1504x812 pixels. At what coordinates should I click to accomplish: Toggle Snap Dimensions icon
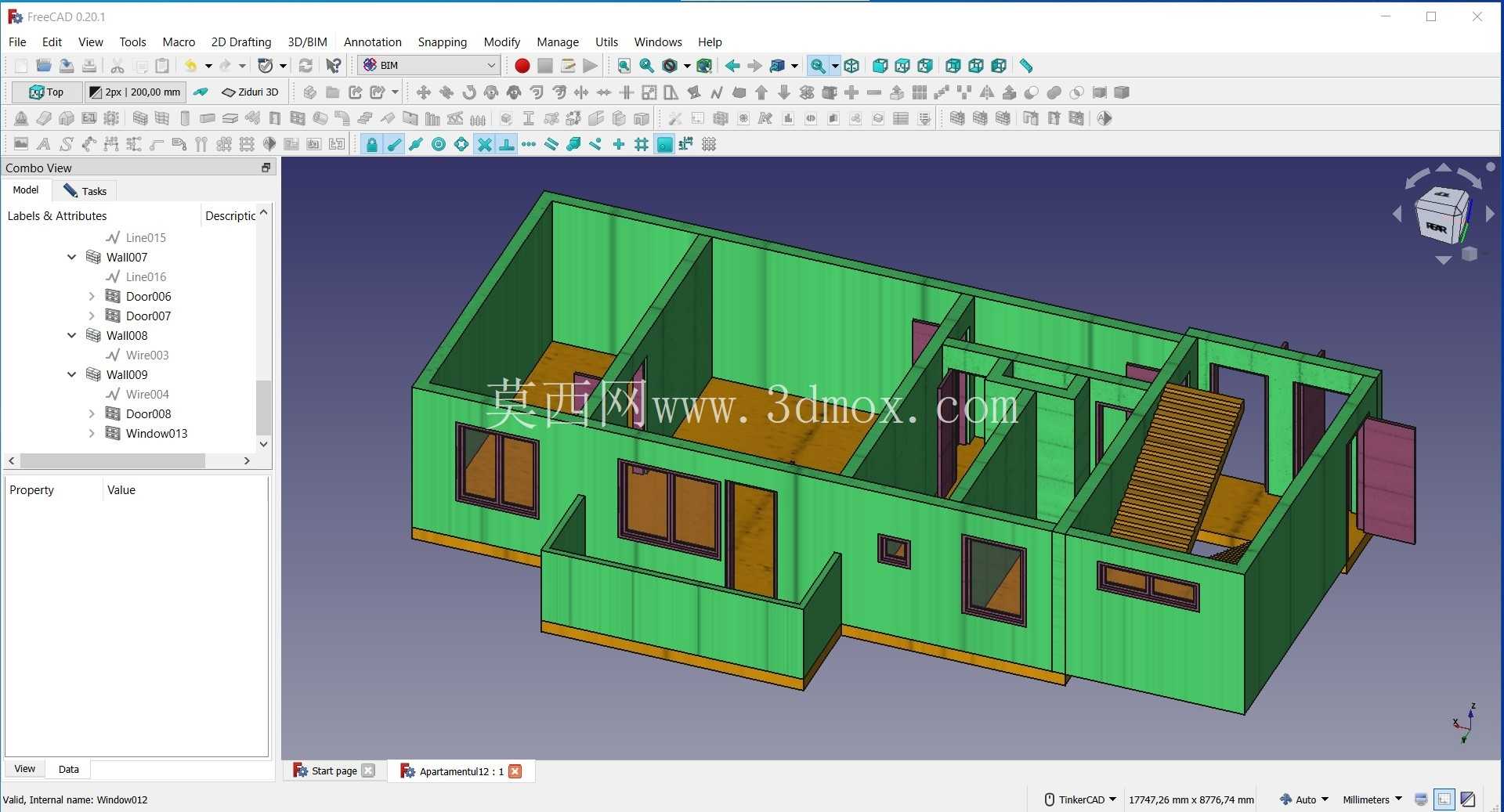(686, 144)
